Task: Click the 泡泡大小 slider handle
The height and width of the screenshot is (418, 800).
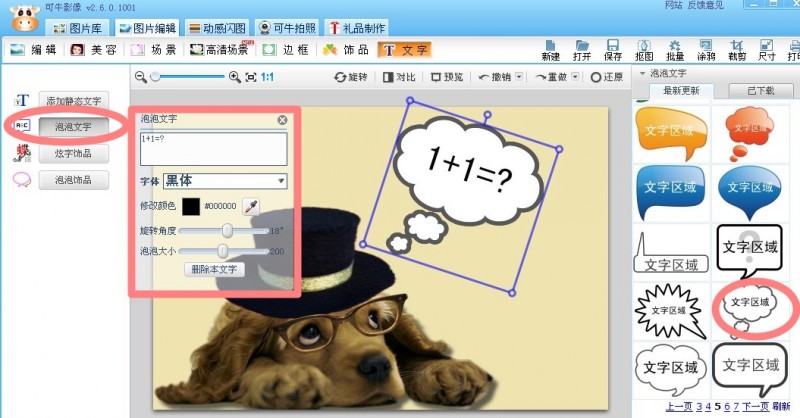Action: tap(222, 251)
